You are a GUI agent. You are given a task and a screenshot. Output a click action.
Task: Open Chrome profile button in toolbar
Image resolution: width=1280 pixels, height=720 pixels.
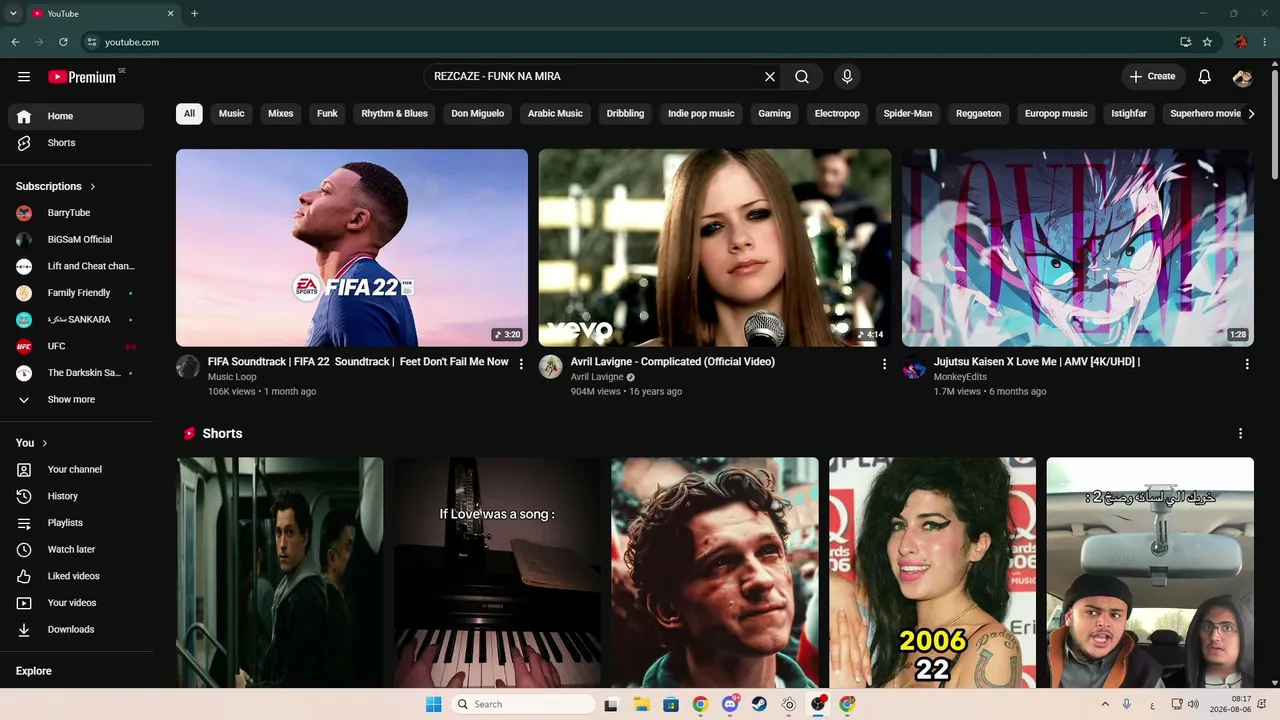click(1241, 42)
